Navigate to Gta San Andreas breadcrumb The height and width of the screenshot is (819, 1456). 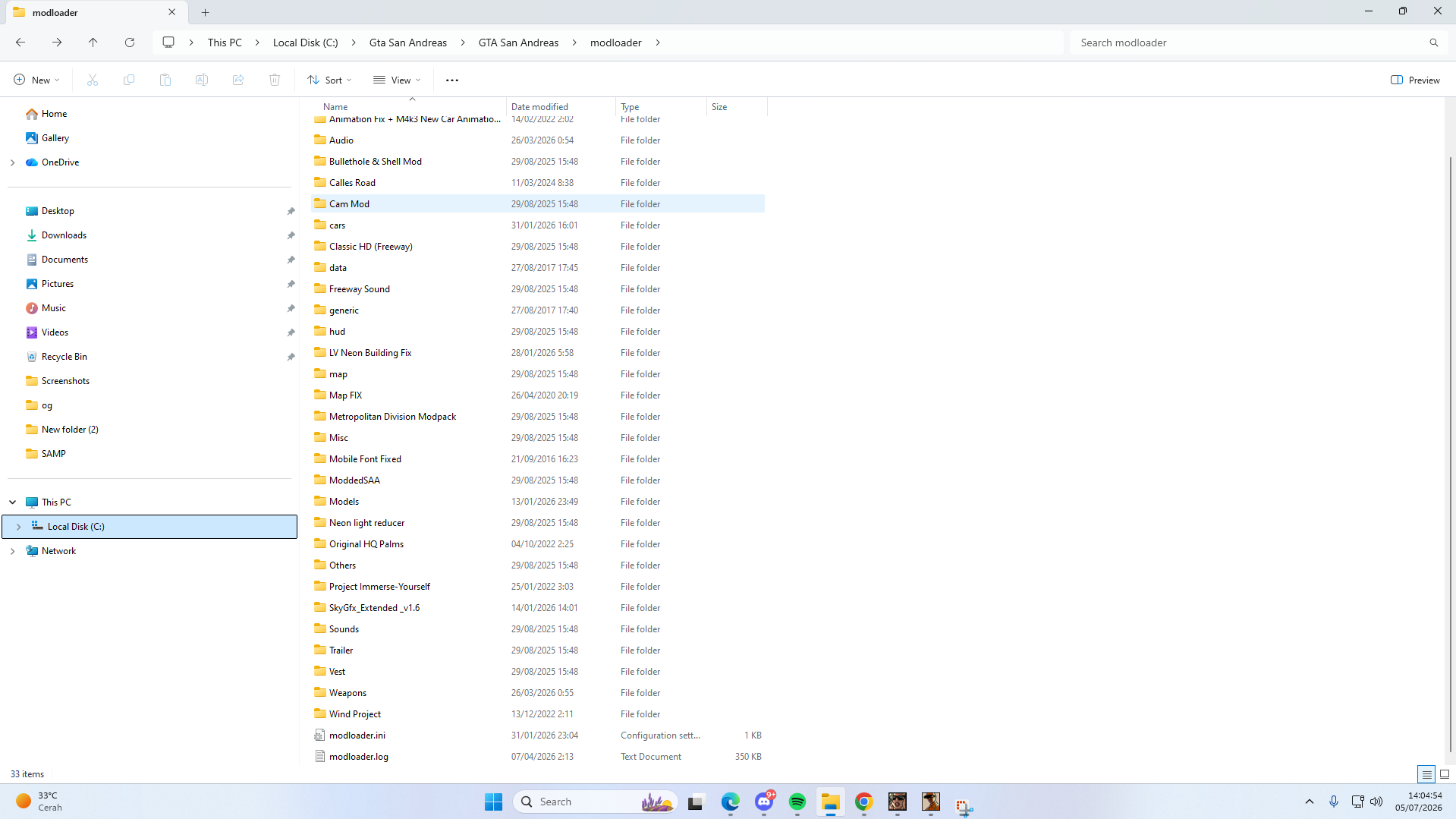[408, 43]
